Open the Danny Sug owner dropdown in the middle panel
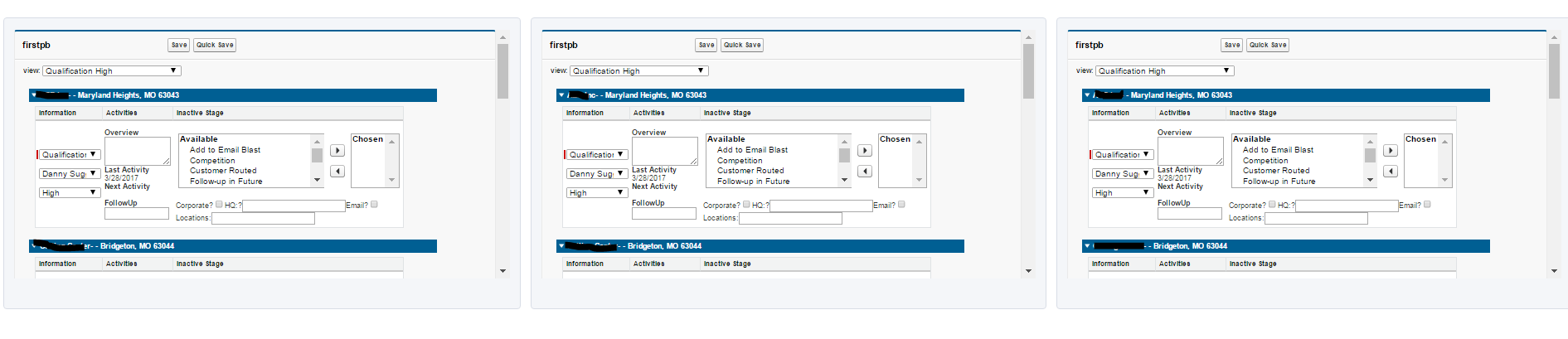 point(596,174)
